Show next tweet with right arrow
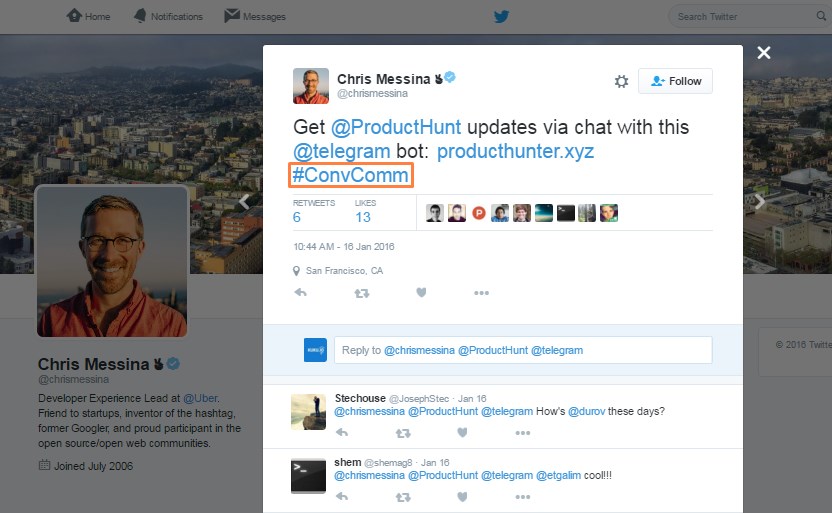Viewport: 832px width, 513px height. (759, 201)
